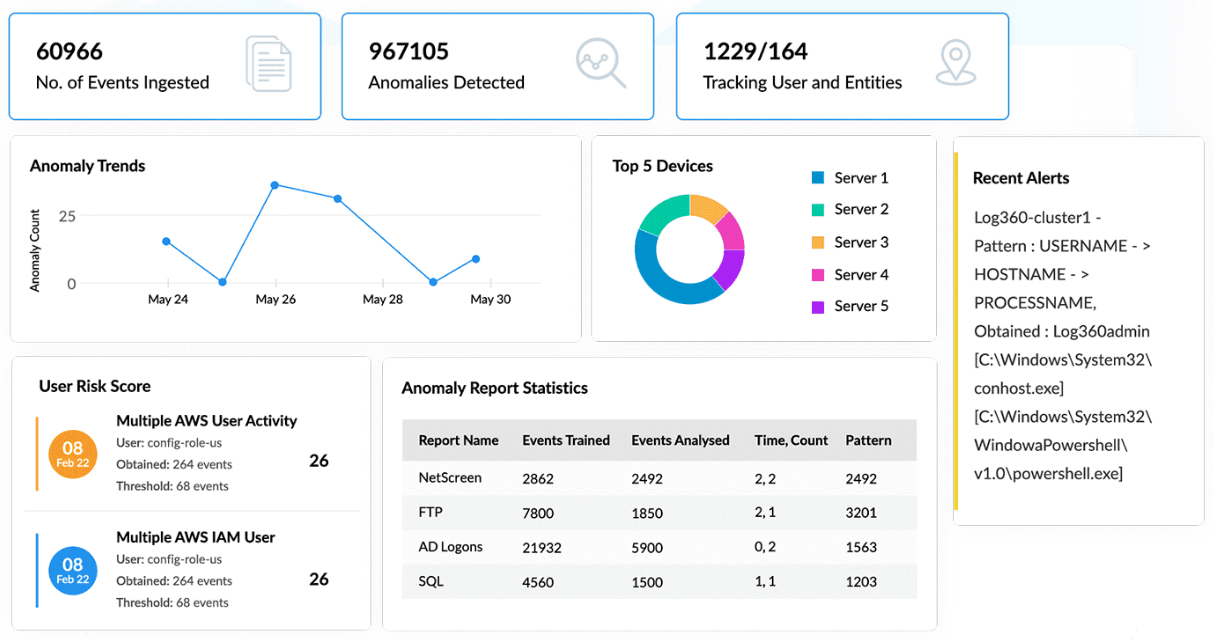Click the orange 08 Feb 22 date badge
1214x640 pixels.
(73, 454)
